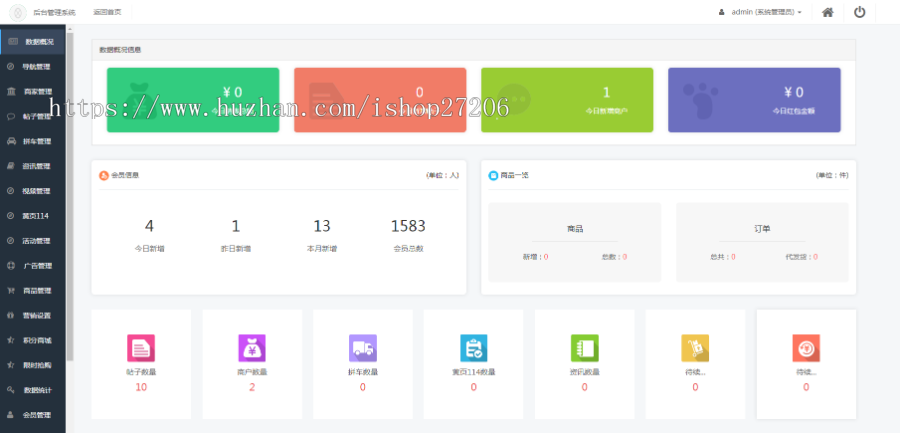The width and height of the screenshot is (900, 433).
Task: Click the star icon beside 限时抢购
Action: pyautogui.click(x=10, y=365)
